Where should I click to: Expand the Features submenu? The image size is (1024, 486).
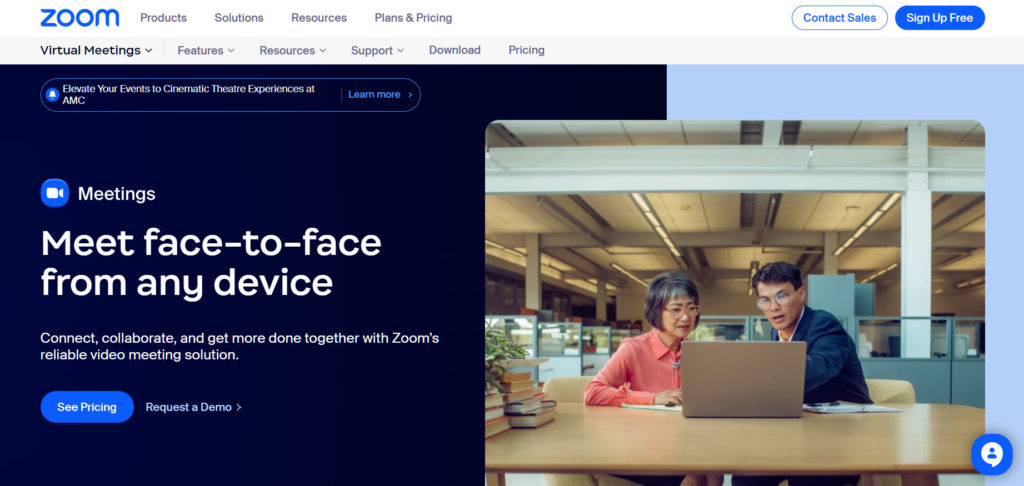(x=205, y=50)
